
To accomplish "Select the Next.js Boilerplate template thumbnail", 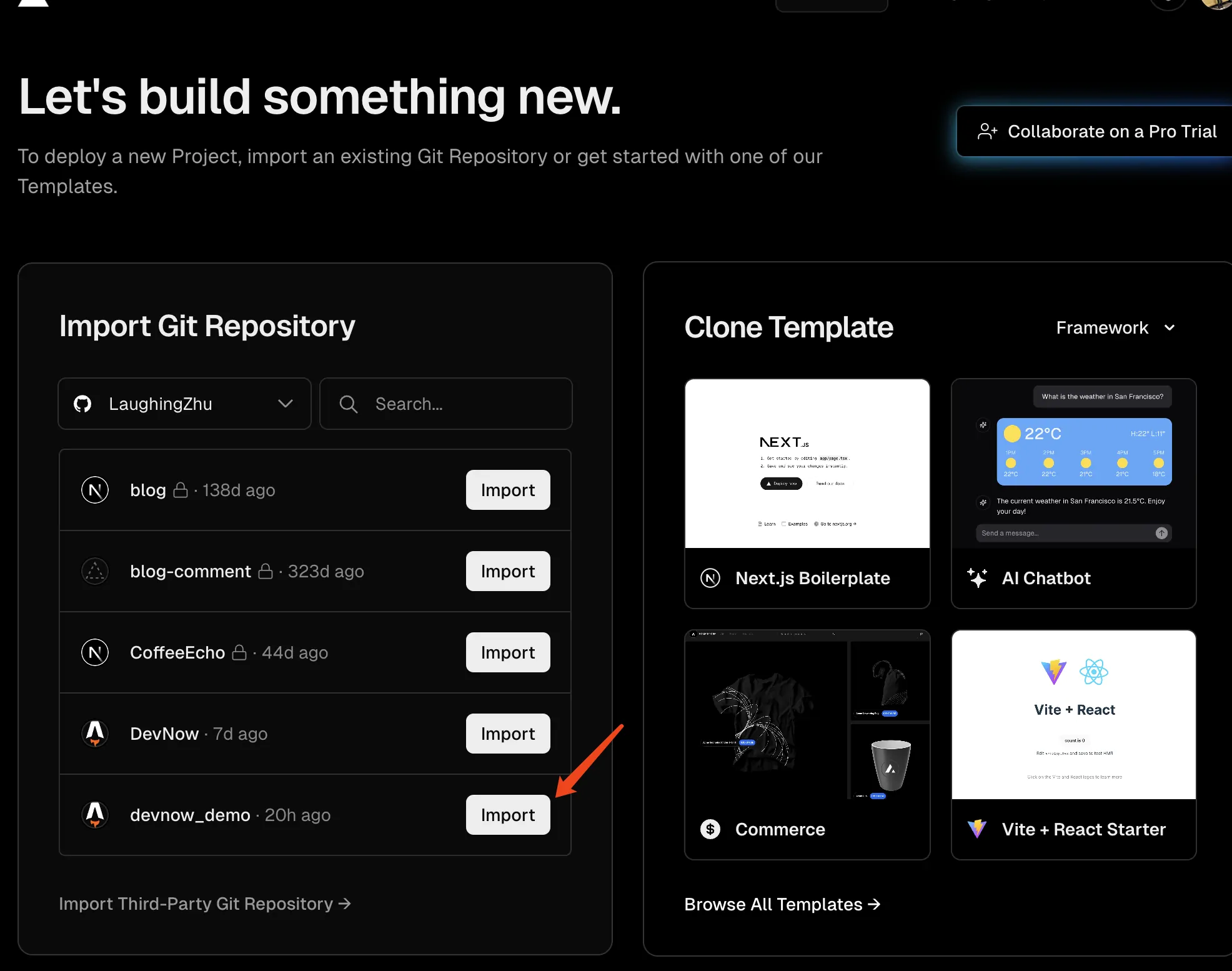I will pyautogui.click(x=807, y=464).
